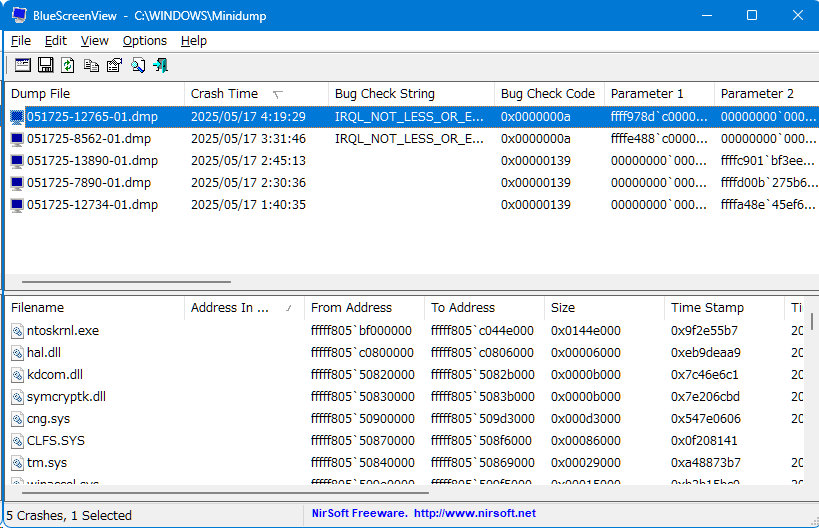Click the "5 Crashes, 1 Selected" status text
819x528 pixels.
pyautogui.click(x=69, y=515)
